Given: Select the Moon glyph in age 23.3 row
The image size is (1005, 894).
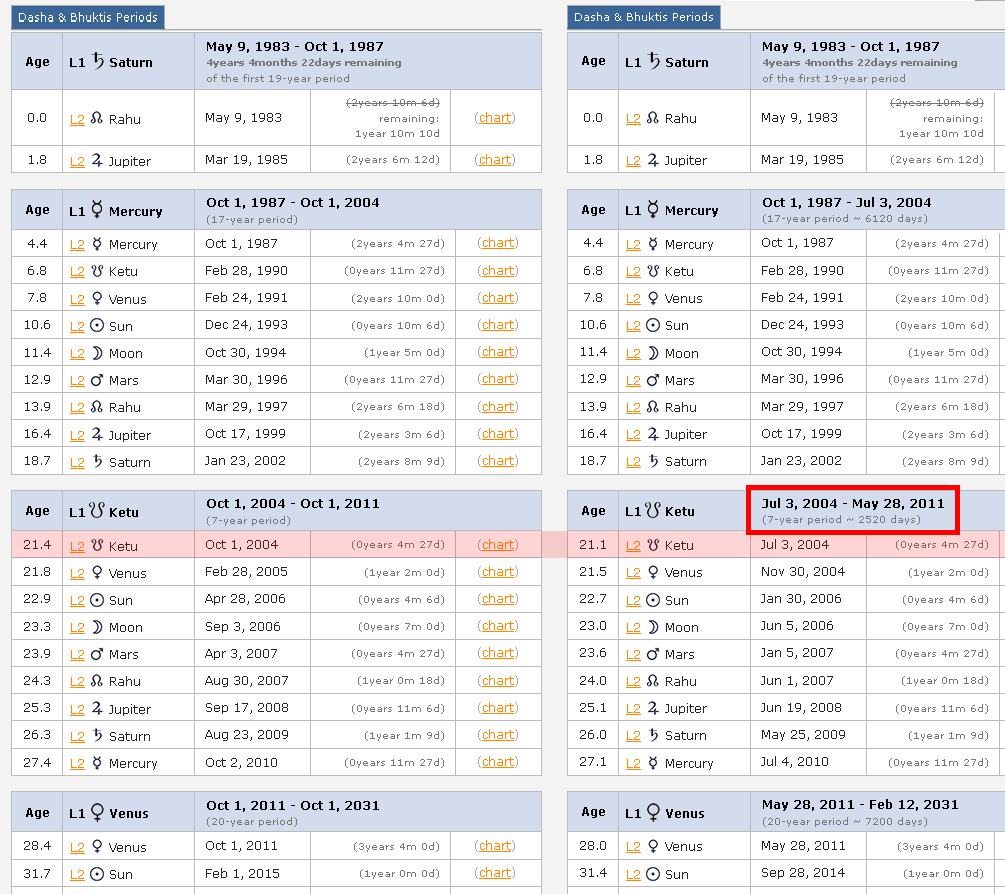Looking at the screenshot, I should pyautogui.click(x=97, y=627).
